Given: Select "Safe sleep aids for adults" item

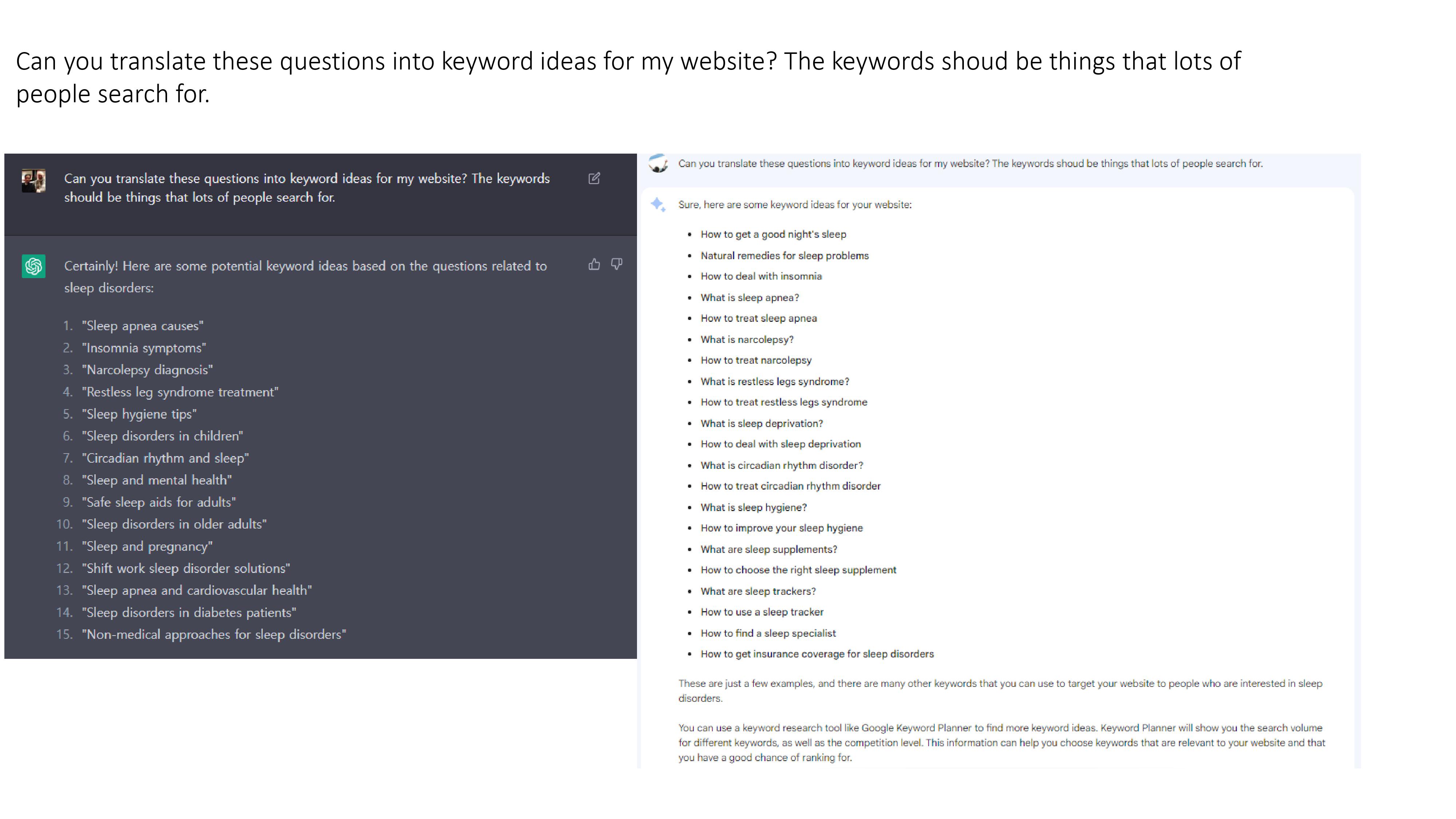Looking at the screenshot, I should point(159,502).
